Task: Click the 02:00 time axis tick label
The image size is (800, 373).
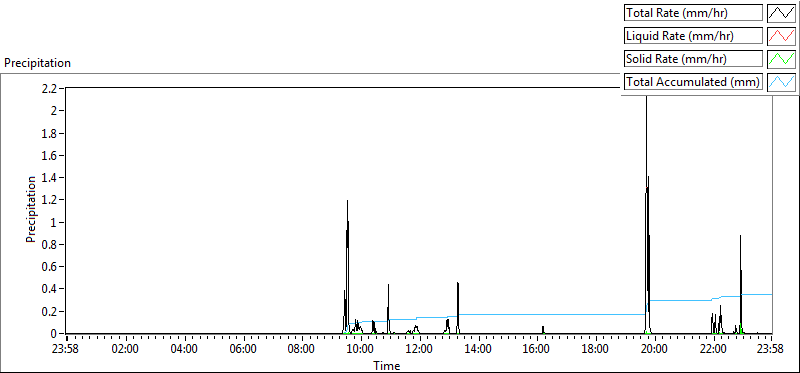Action: click(125, 350)
